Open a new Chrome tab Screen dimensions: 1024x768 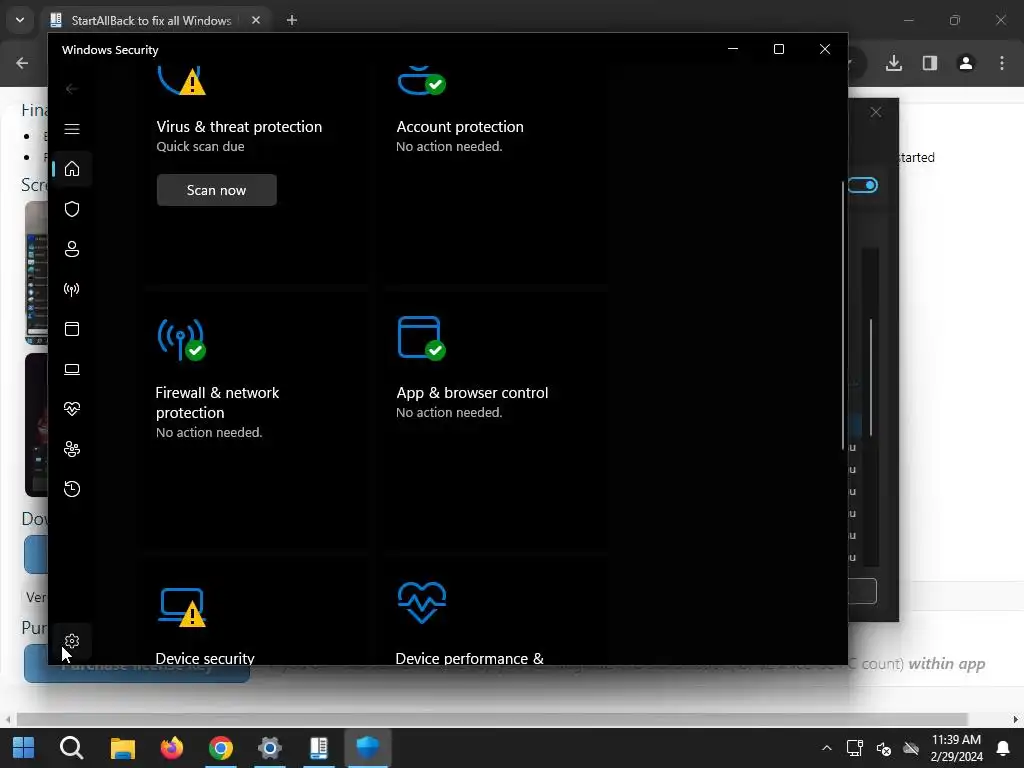(x=292, y=20)
